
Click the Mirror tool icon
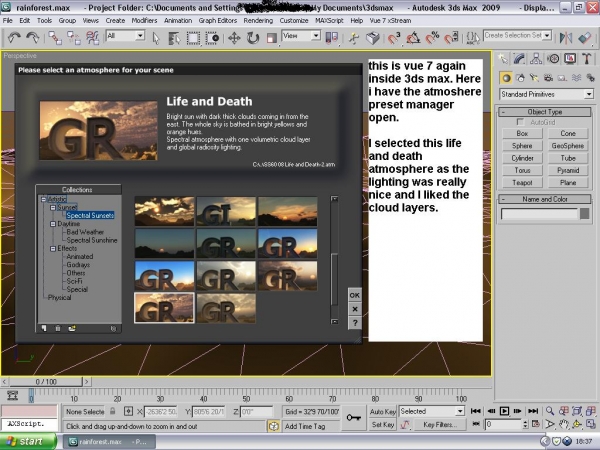(566, 38)
